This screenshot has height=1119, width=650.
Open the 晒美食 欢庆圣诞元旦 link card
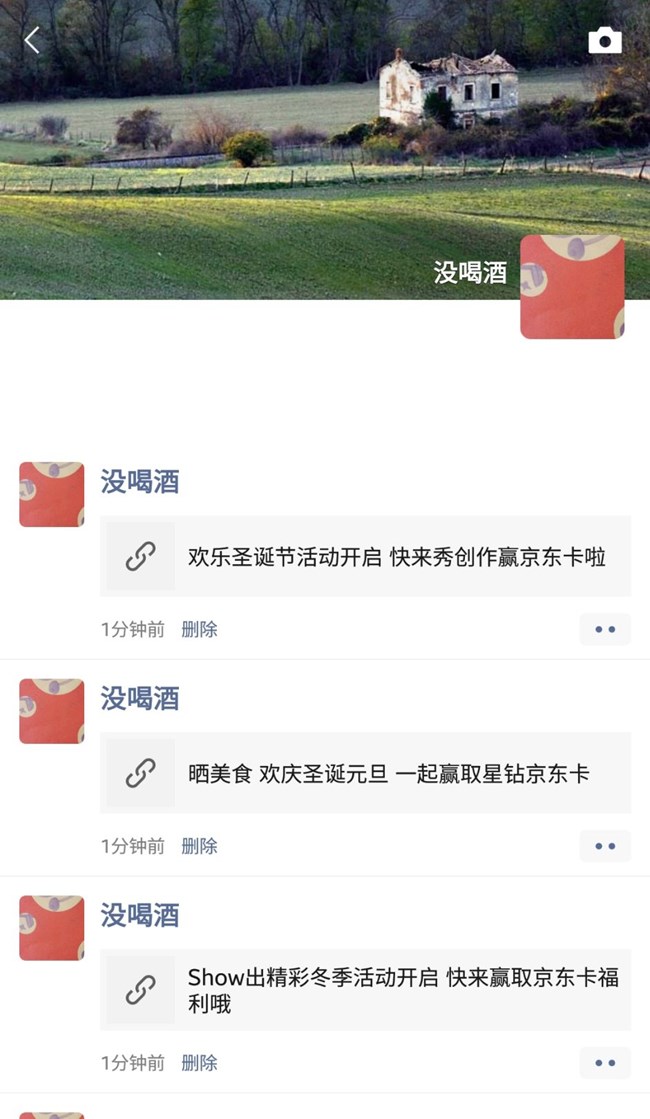tap(365, 773)
